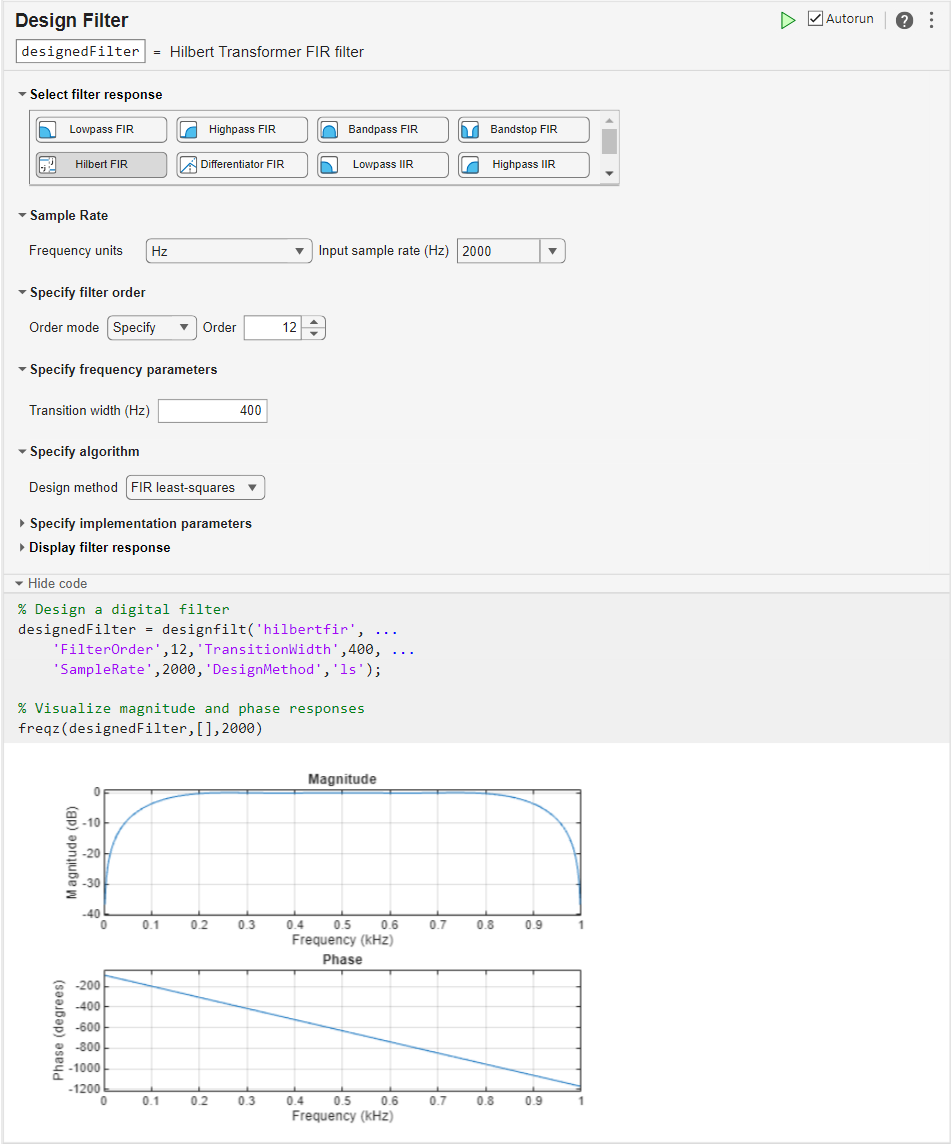This screenshot has height=1144, width=951.
Task: Select the Highpass IIR filter response
Action: 523,164
